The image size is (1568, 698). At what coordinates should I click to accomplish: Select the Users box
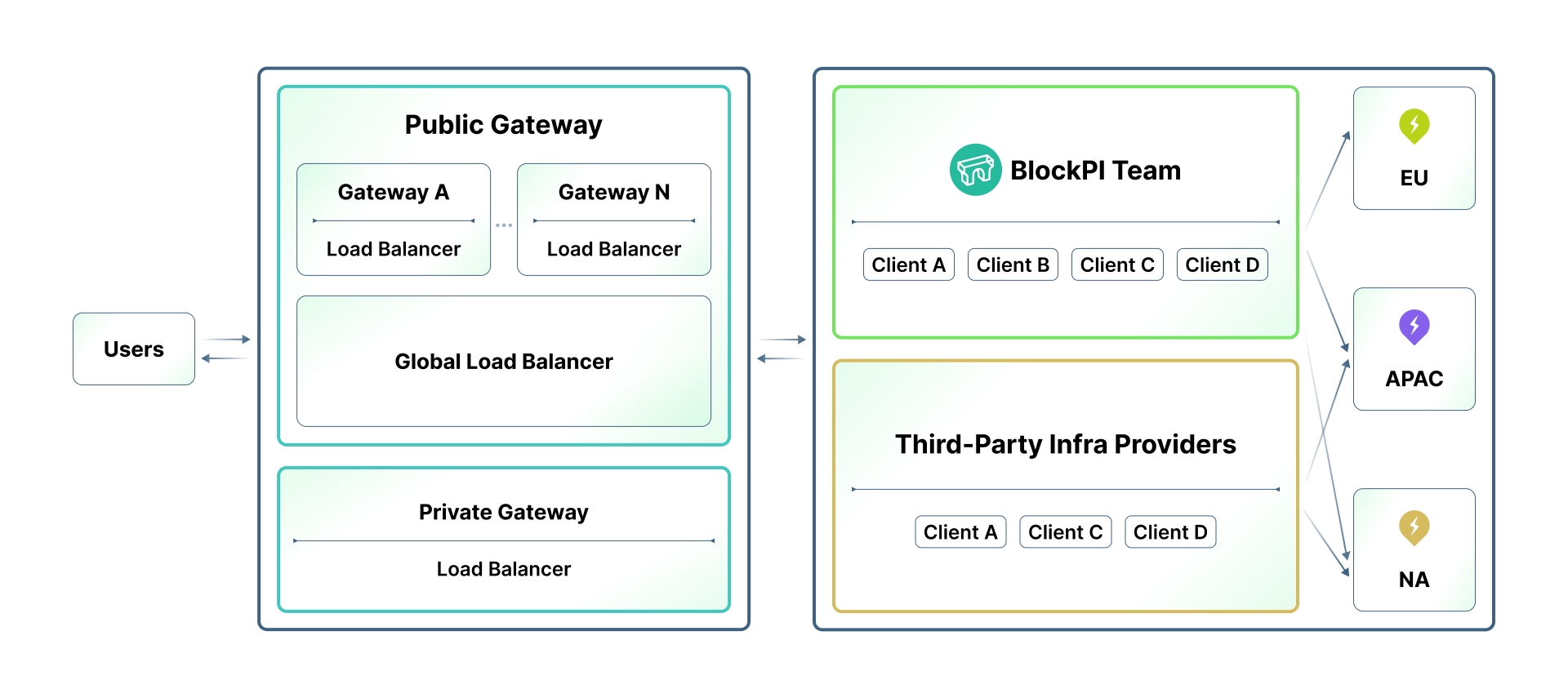tap(134, 349)
